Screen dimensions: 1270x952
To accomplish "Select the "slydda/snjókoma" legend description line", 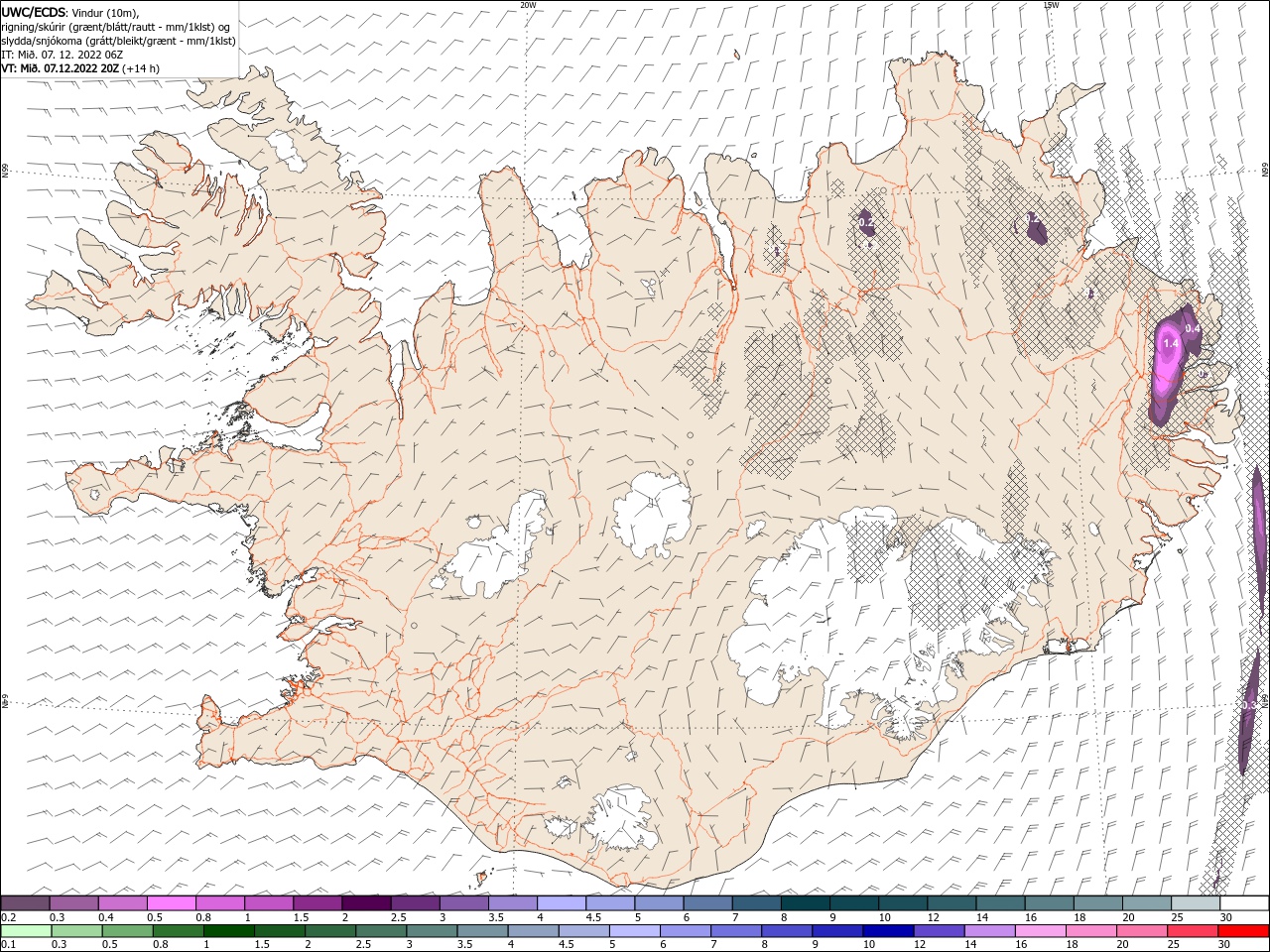I will pyautogui.click(x=119, y=41).
